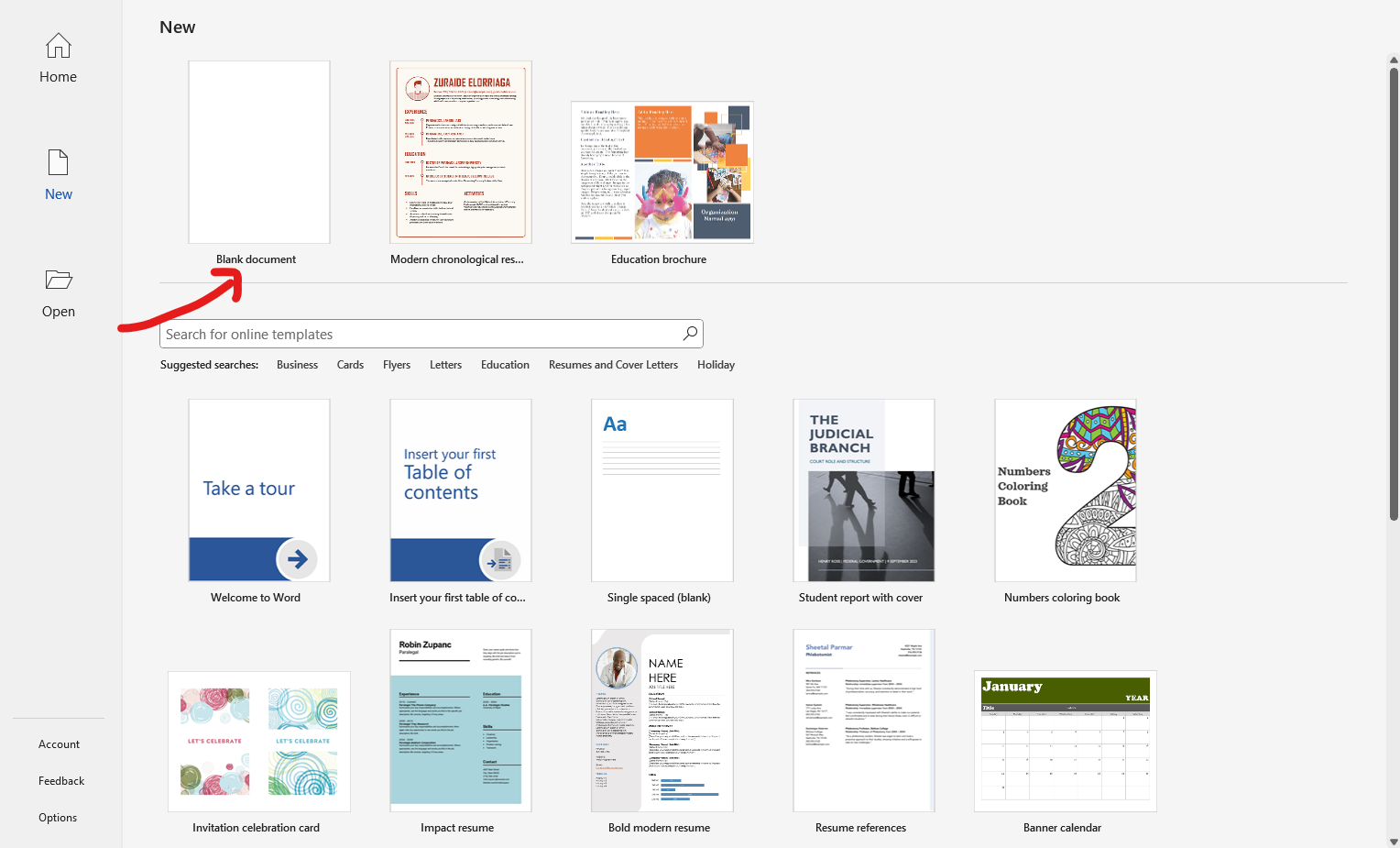1400x848 pixels.
Task: Select the Numbers coloring book template
Action: [1064, 490]
